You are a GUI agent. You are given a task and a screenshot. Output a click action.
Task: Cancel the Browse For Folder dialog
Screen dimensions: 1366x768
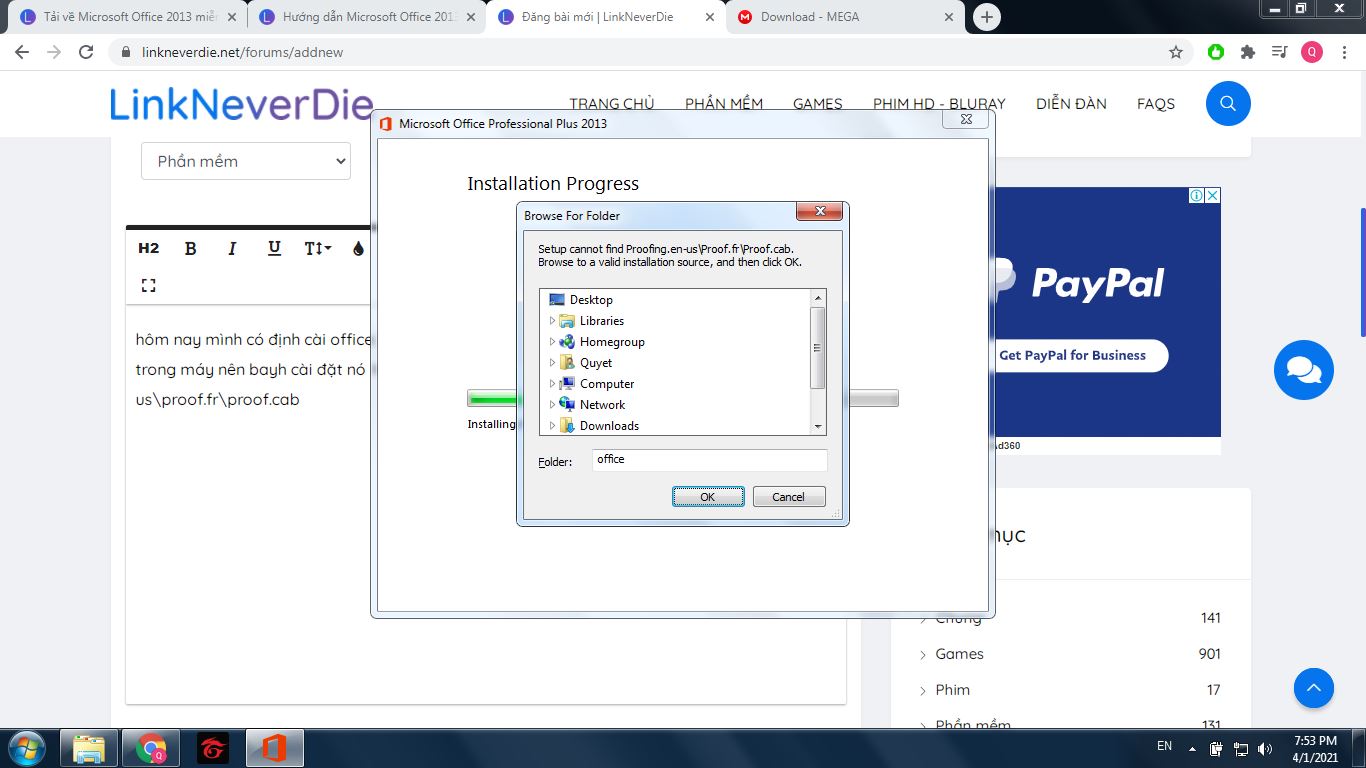pyautogui.click(x=788, y=497)
